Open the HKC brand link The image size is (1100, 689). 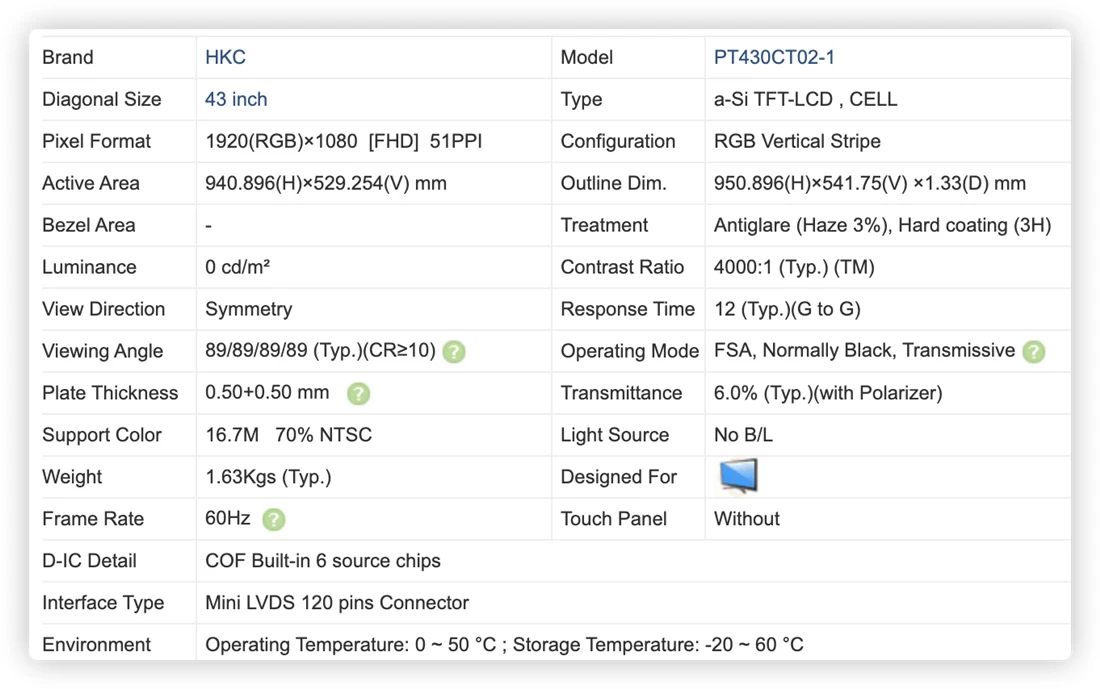(x=225, y=58)
